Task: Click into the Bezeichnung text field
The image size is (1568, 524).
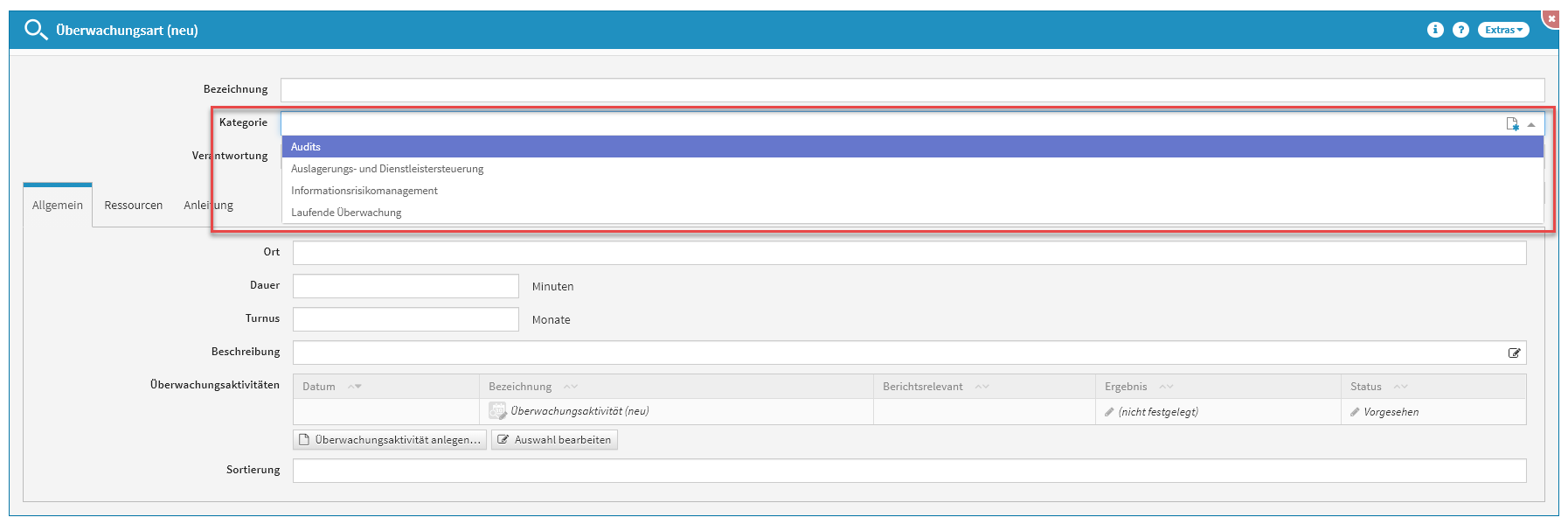Action: (x=912, y=90)
